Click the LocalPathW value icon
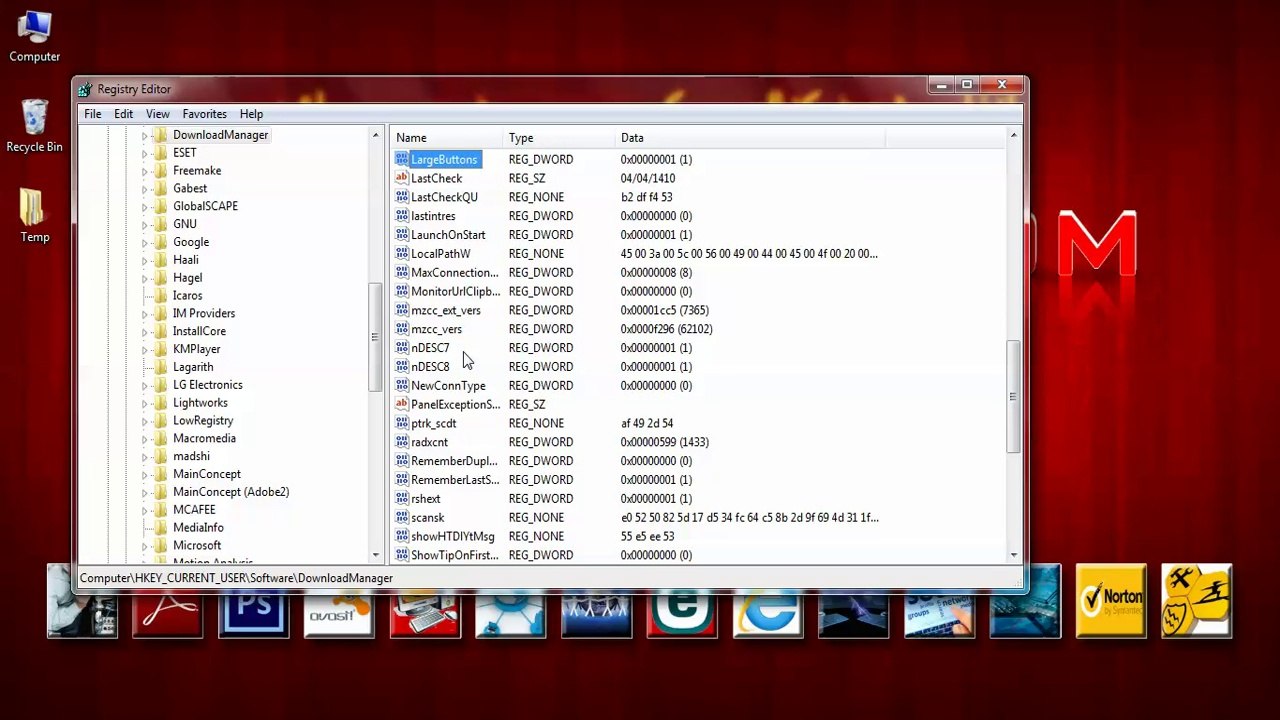 402,254
